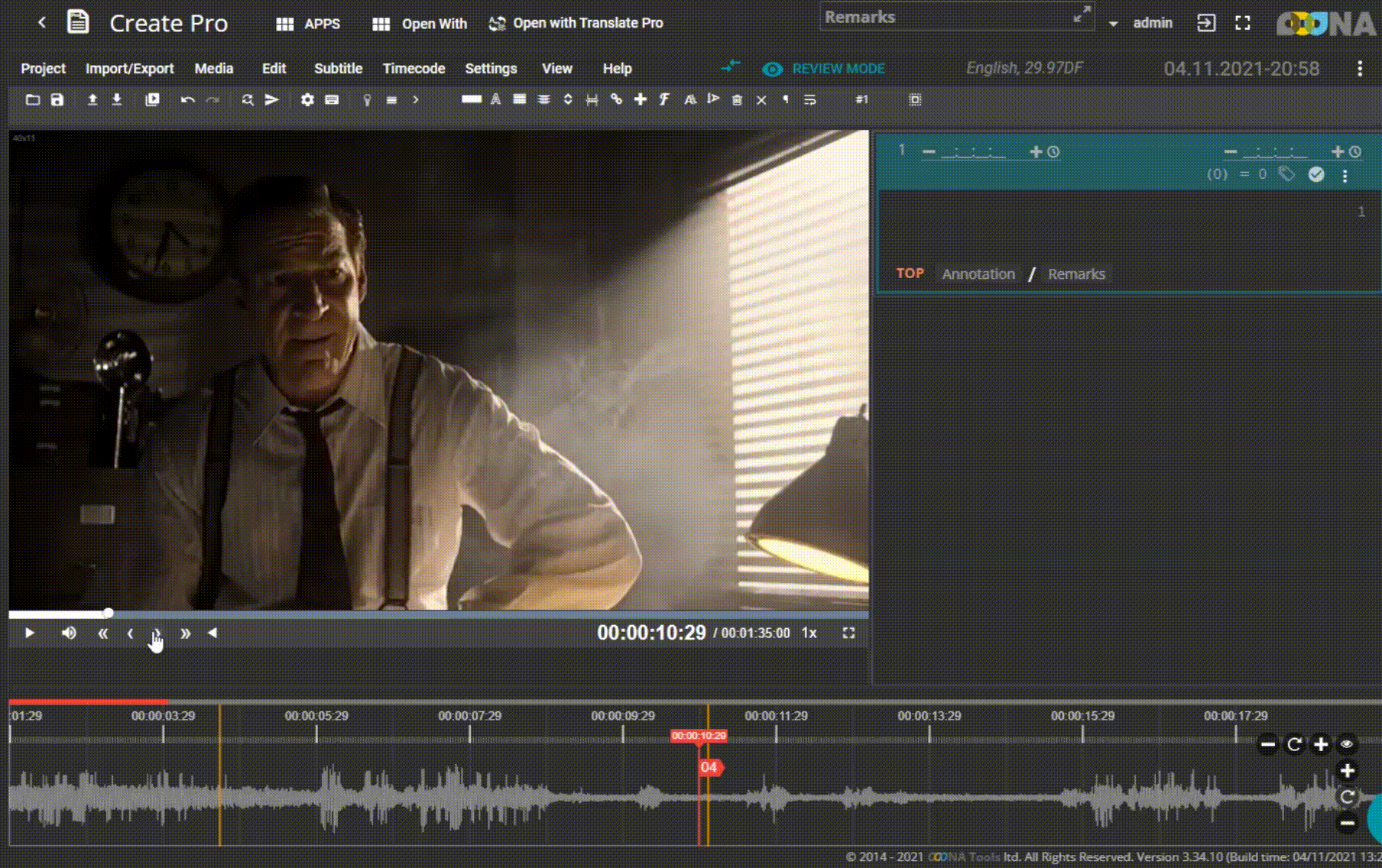Click the save floppy disk icon

coord(57,100)
